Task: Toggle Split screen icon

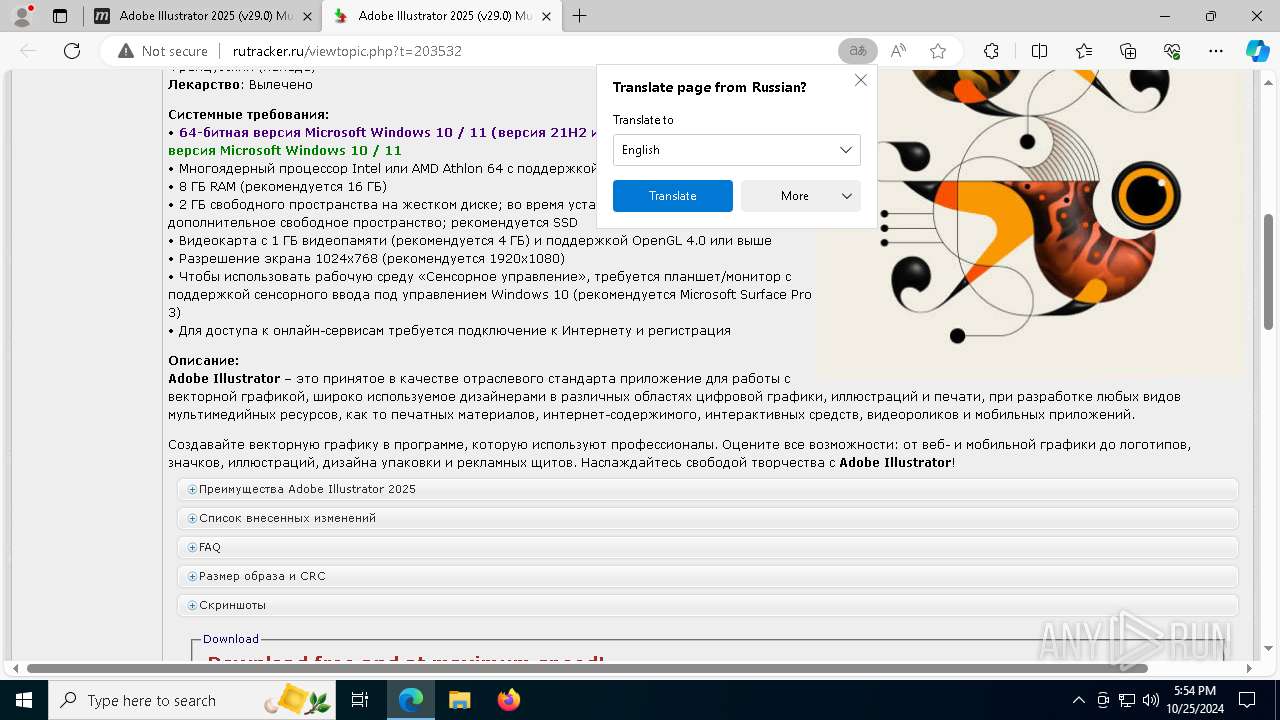Action: (x=1039, y=51)
